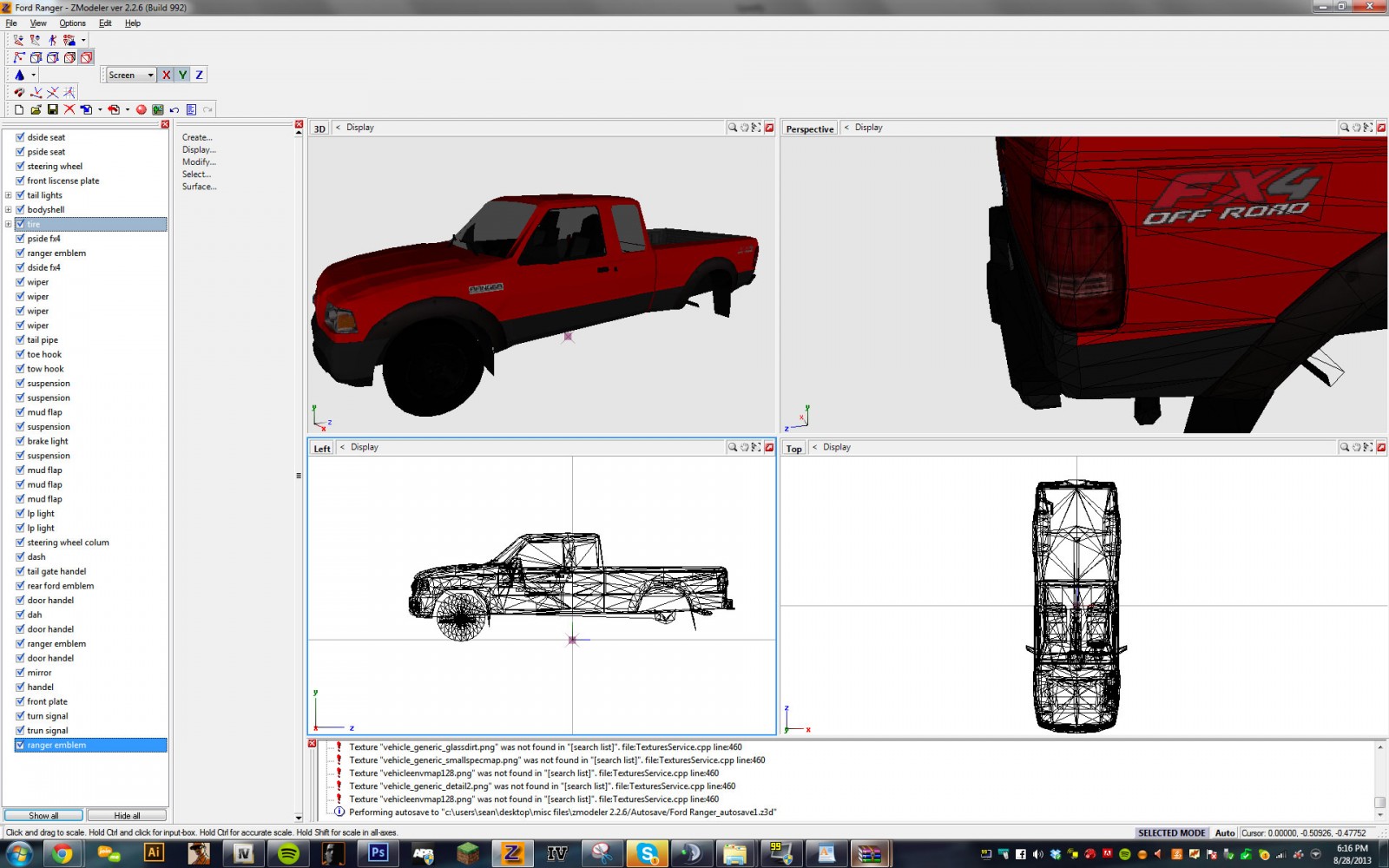Click the red sphere materials icon
1389x868 pixels.
point(142,109)
